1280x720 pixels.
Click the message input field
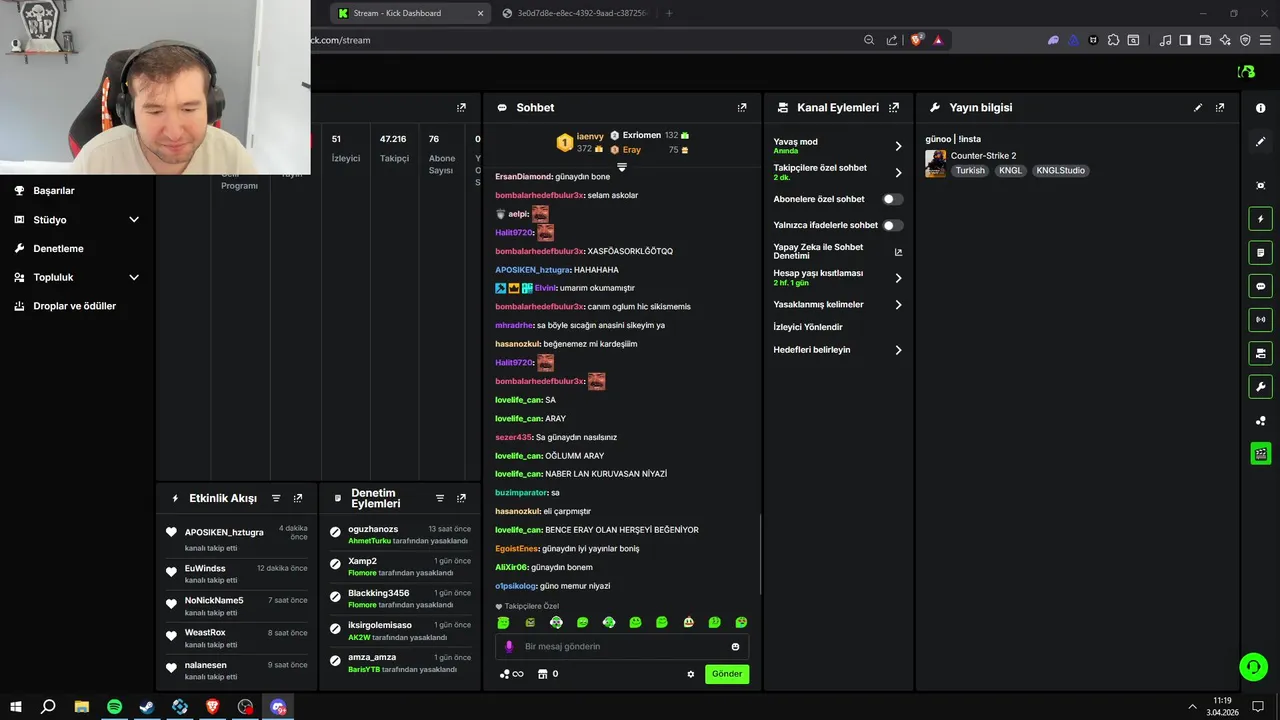click(x=622, y=647)
